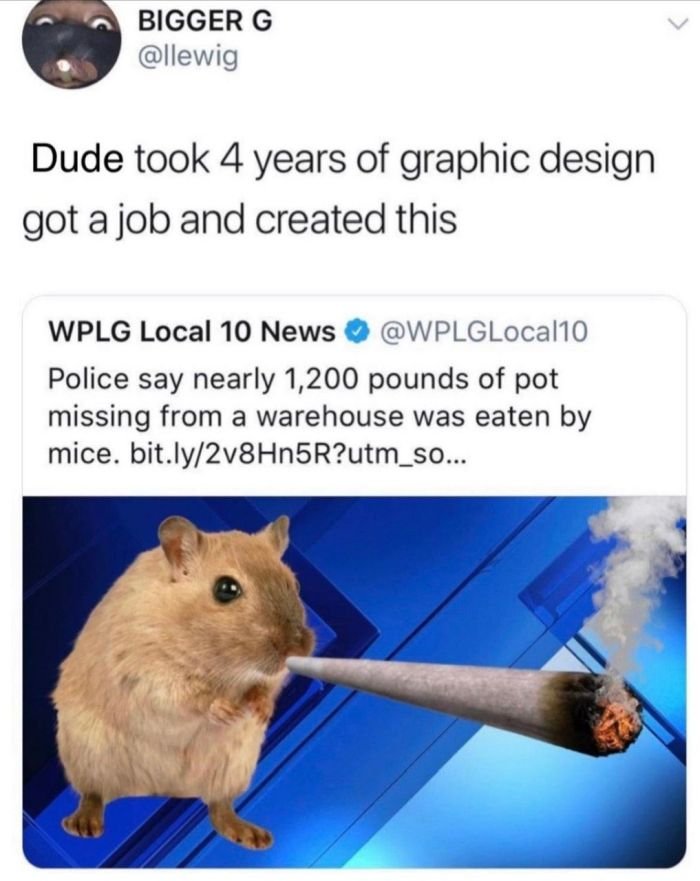Click the "got a job and created this" line

(240, 220)
